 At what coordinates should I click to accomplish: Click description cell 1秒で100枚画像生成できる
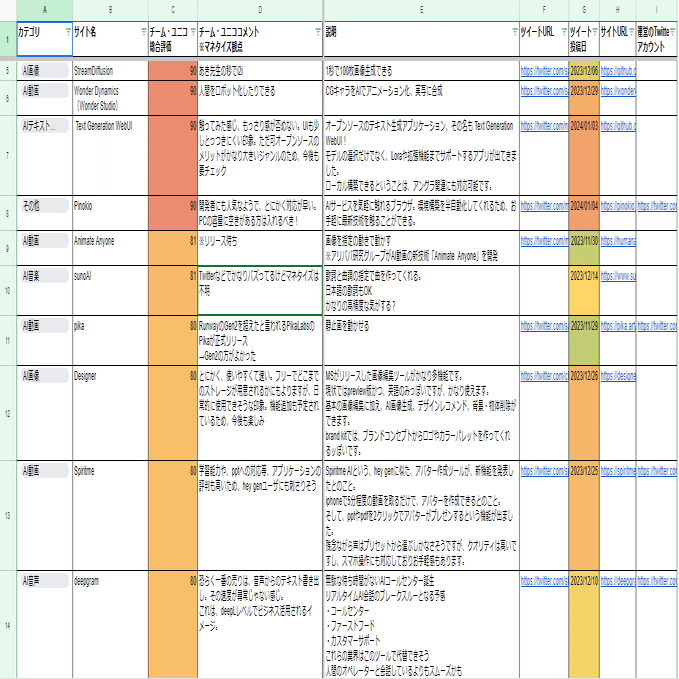421,71
